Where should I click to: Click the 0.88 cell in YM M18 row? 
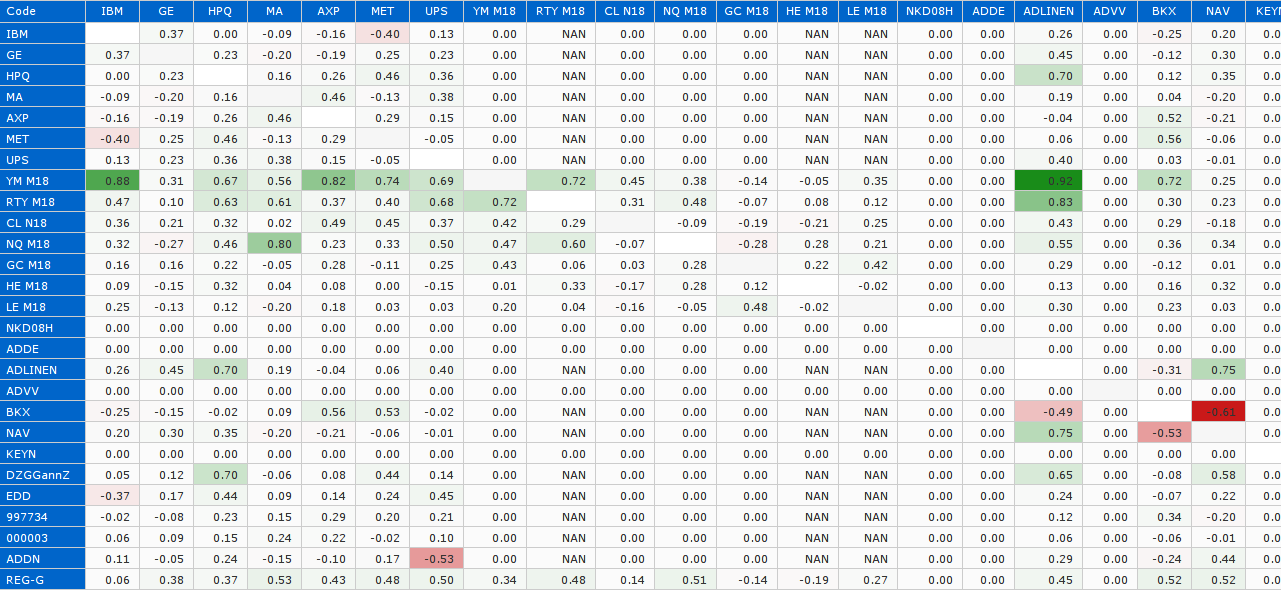point(112,181)
